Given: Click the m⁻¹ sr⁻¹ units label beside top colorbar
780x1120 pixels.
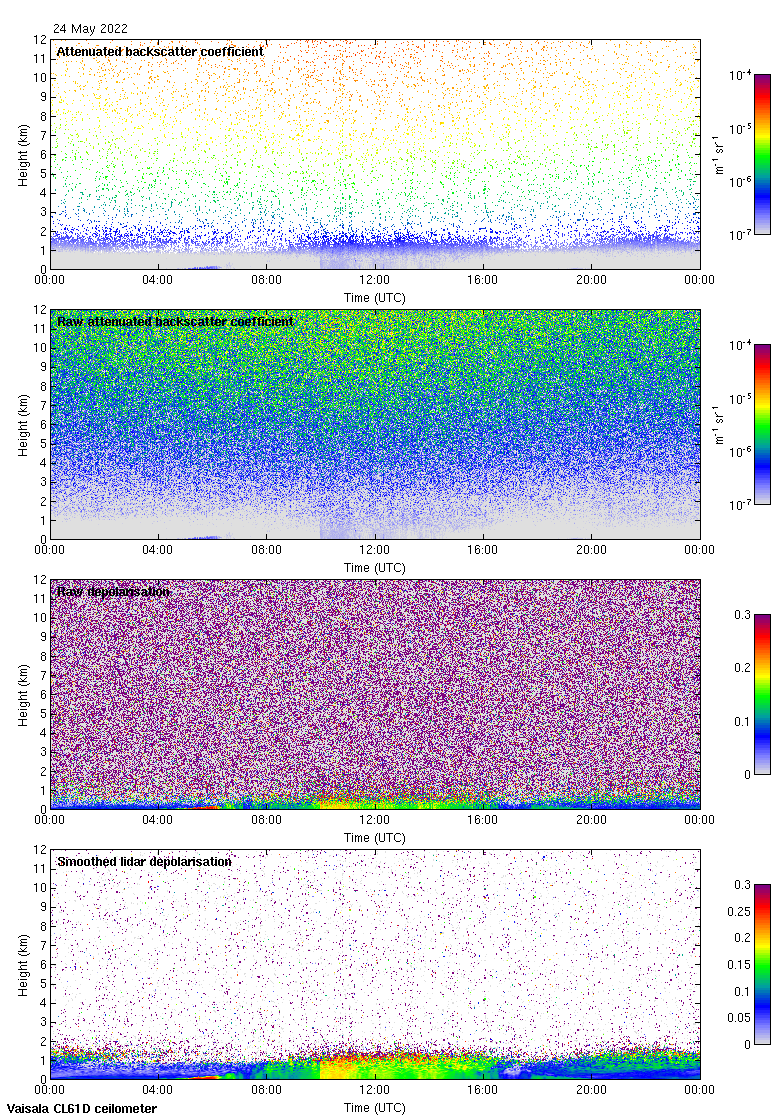Looking at the screenshot, I should pos(720,154).
